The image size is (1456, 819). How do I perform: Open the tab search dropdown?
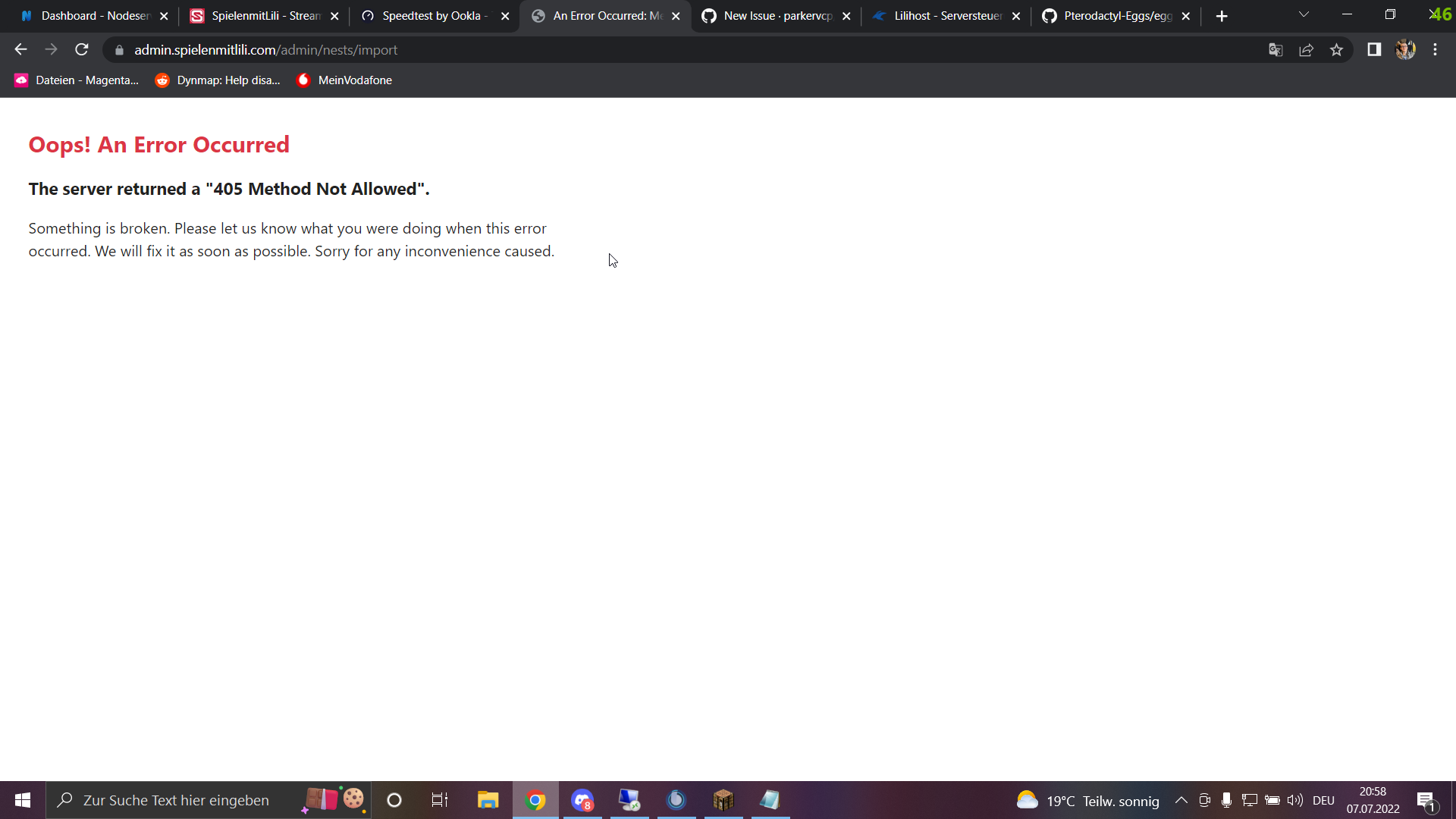click(1304, 15)
